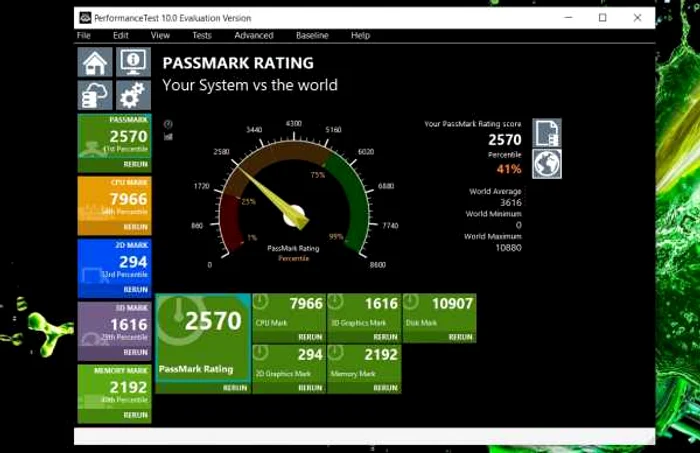Rerun the CPU Mark test in sidebar

click(135, 227)
